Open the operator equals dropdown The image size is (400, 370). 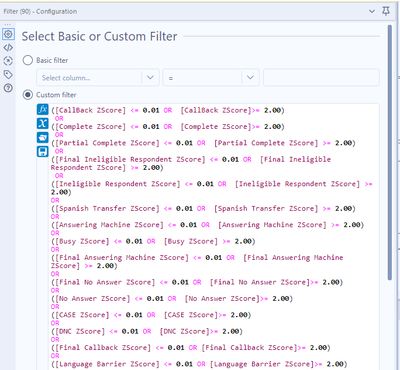(211, 78)
